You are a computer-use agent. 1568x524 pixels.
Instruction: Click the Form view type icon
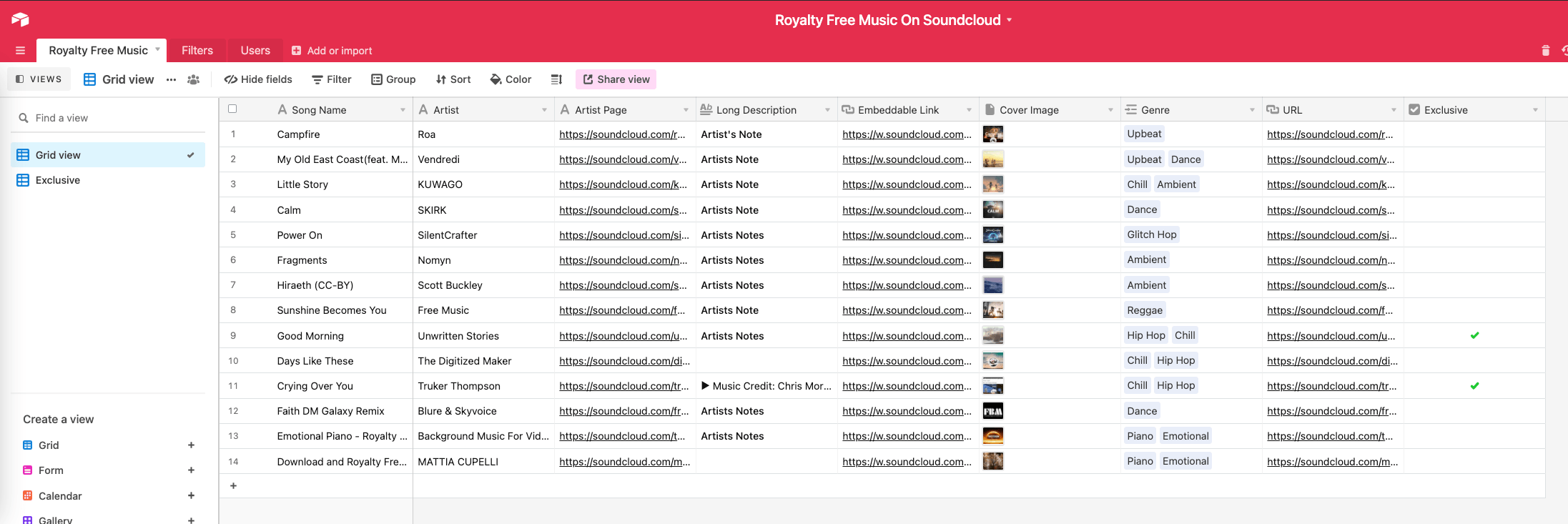tap(28, 470)
